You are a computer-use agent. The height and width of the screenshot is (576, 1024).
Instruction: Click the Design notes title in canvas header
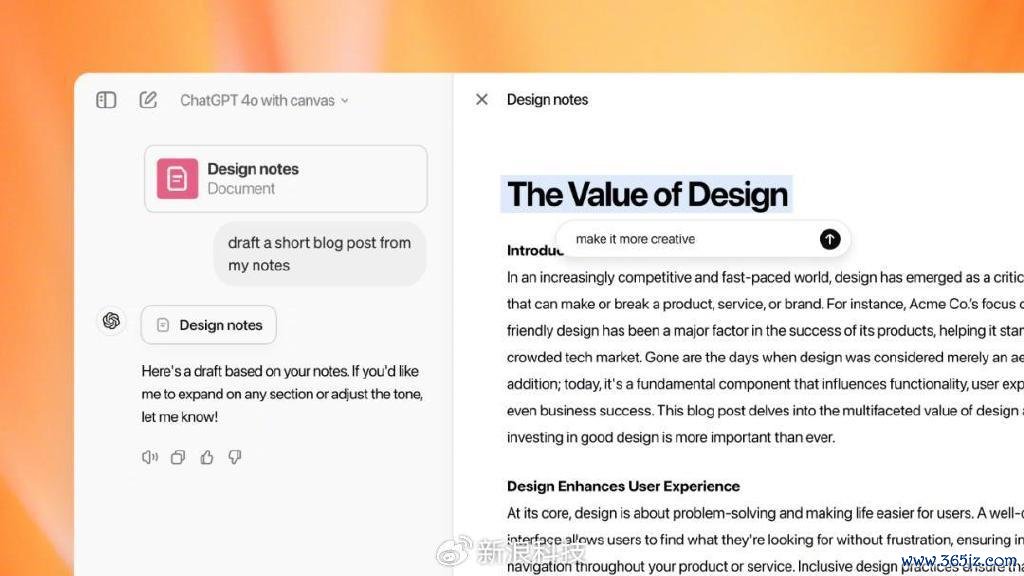tap(547, 99)
